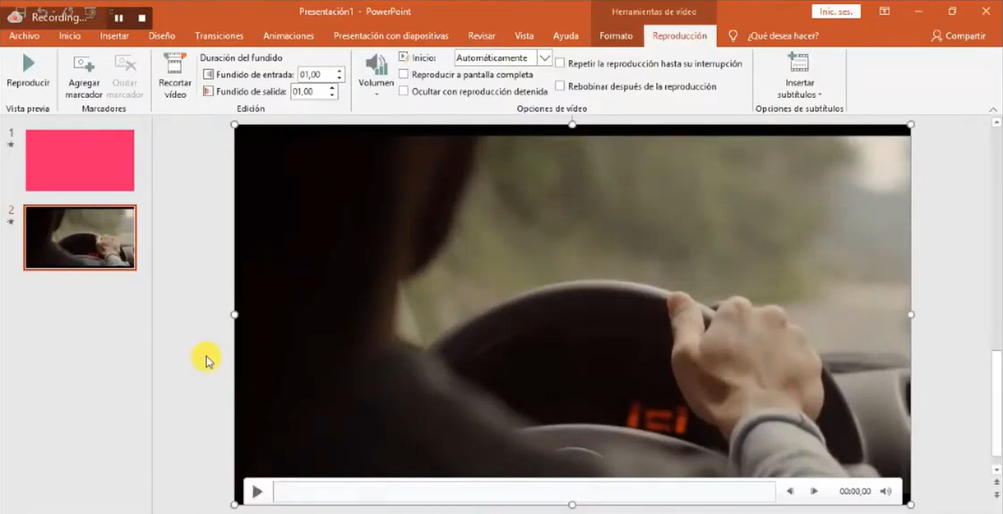Go to previous slide with double-up arrow

996,483
